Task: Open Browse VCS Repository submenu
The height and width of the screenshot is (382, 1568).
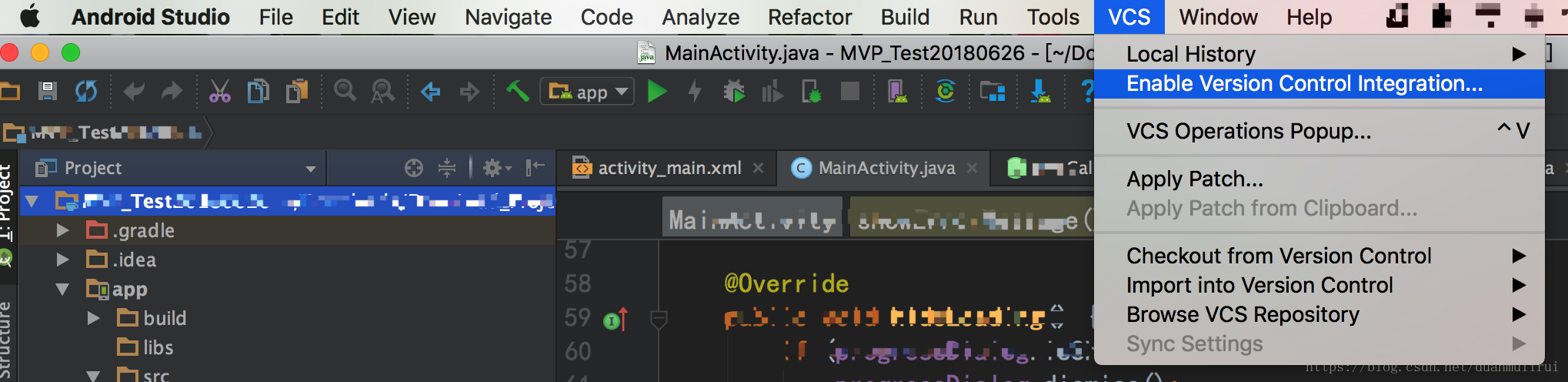Action: pos(1319,314)
